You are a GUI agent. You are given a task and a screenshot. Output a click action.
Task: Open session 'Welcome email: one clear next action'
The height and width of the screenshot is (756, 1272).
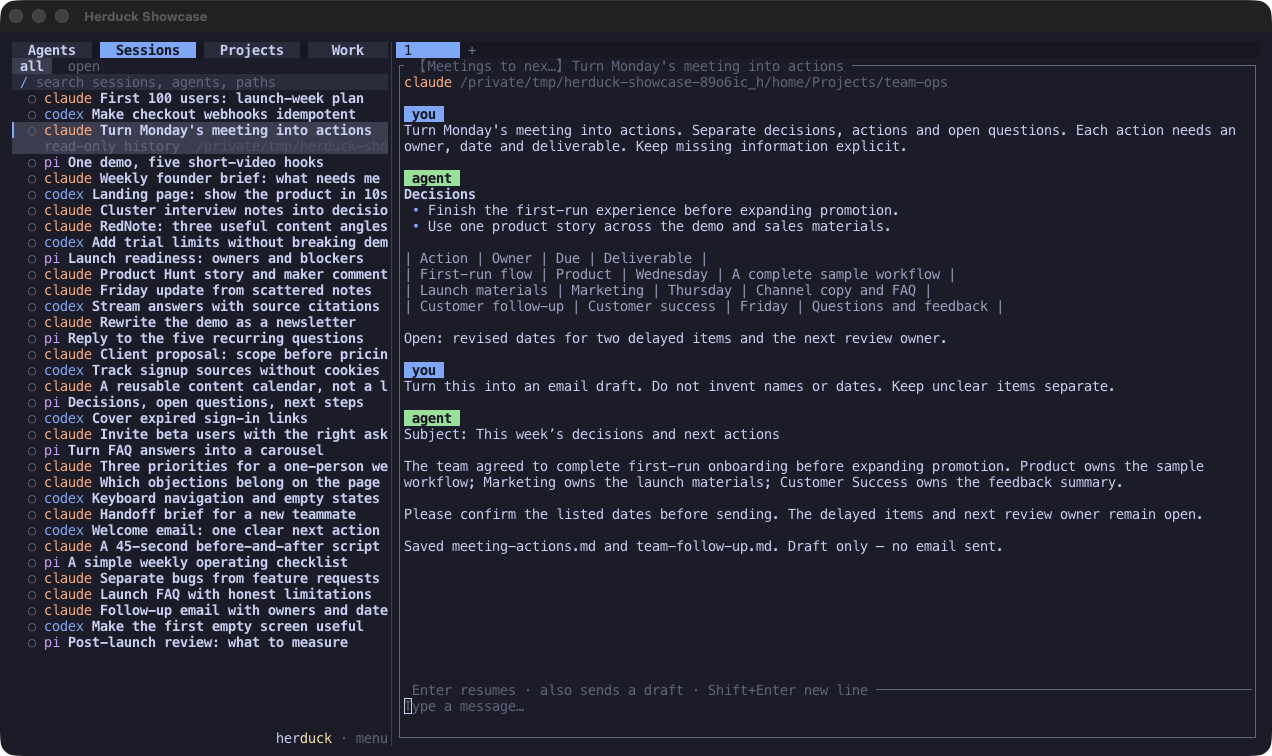(x=200, y=530)
